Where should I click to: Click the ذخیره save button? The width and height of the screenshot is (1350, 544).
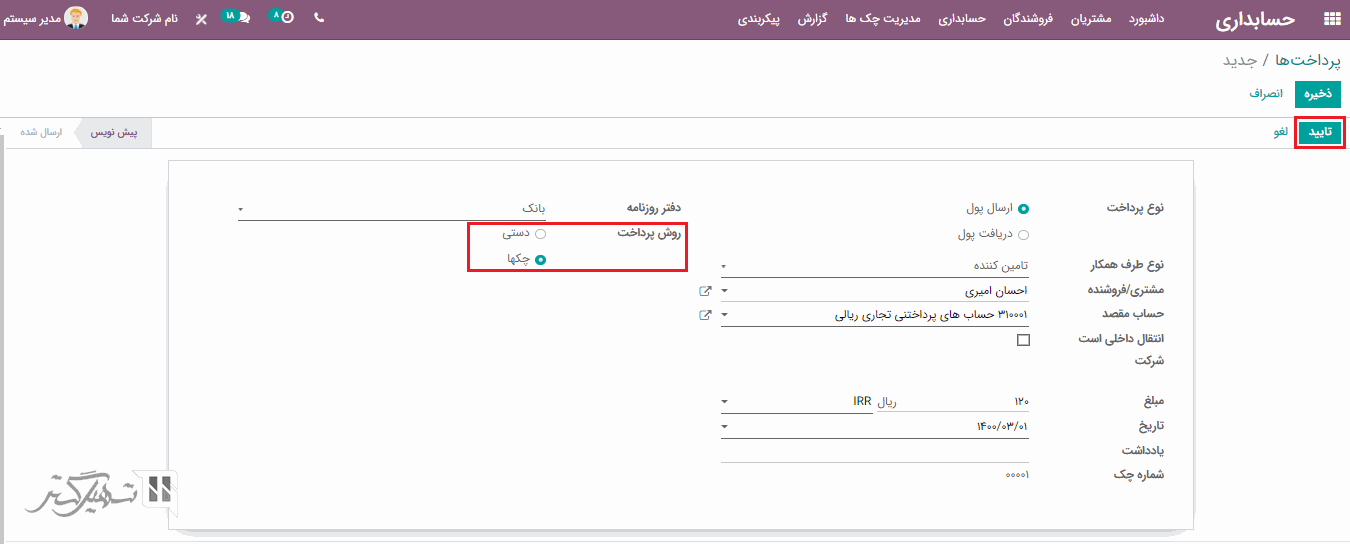(1317, 93)
